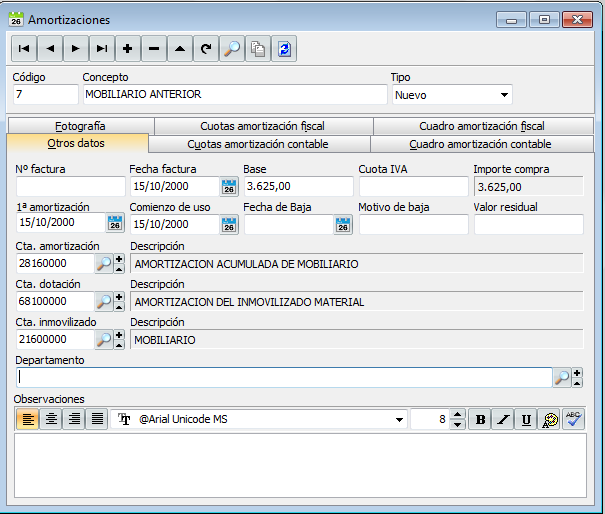The height and width of the screenshot is (514, 605).
Task: Open text color palette button
Action: (x=549, y=419)
